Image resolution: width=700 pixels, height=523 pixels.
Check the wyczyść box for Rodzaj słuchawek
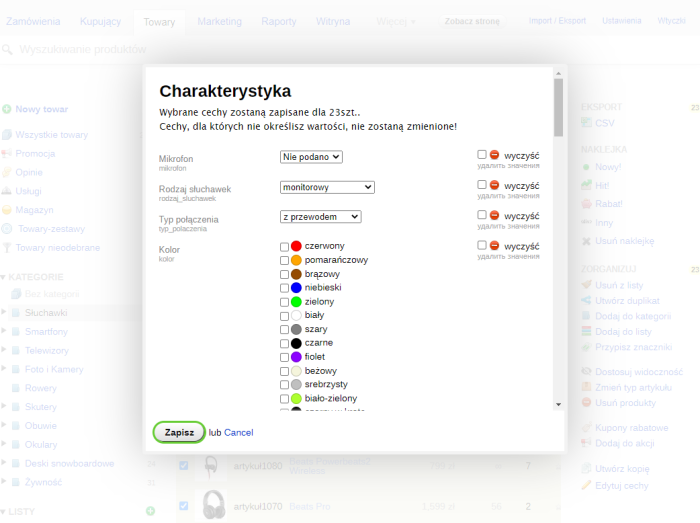coord(482,185)
